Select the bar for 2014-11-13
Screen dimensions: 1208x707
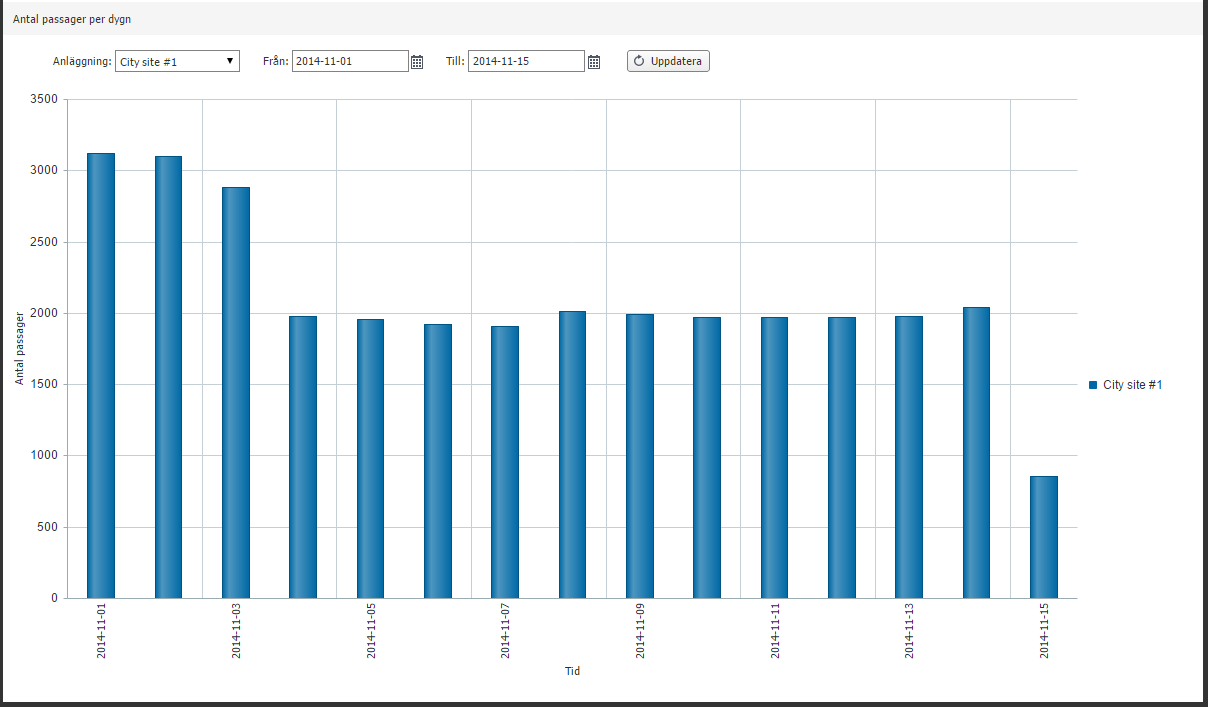click(909, 457)
